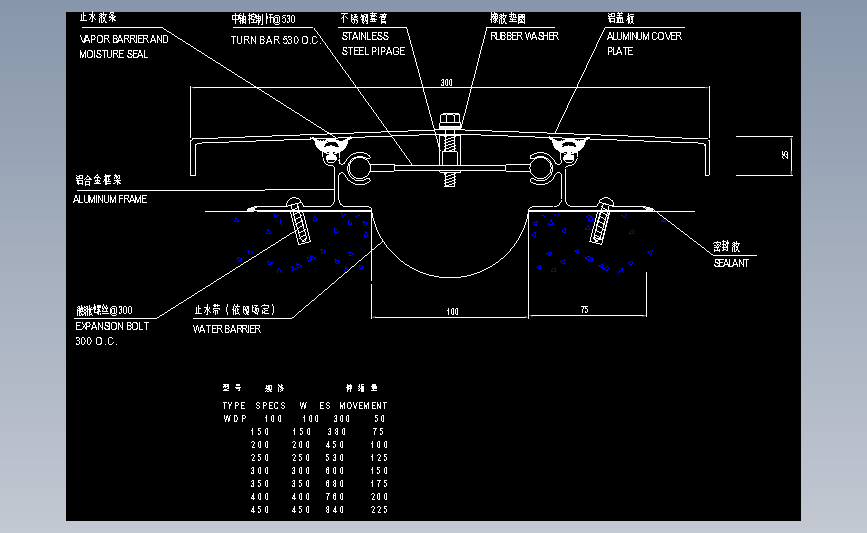Select the 840 value in the ES column
Image resolution: width=867 pixels, height=533 pixels.
[x=335, y=510]
